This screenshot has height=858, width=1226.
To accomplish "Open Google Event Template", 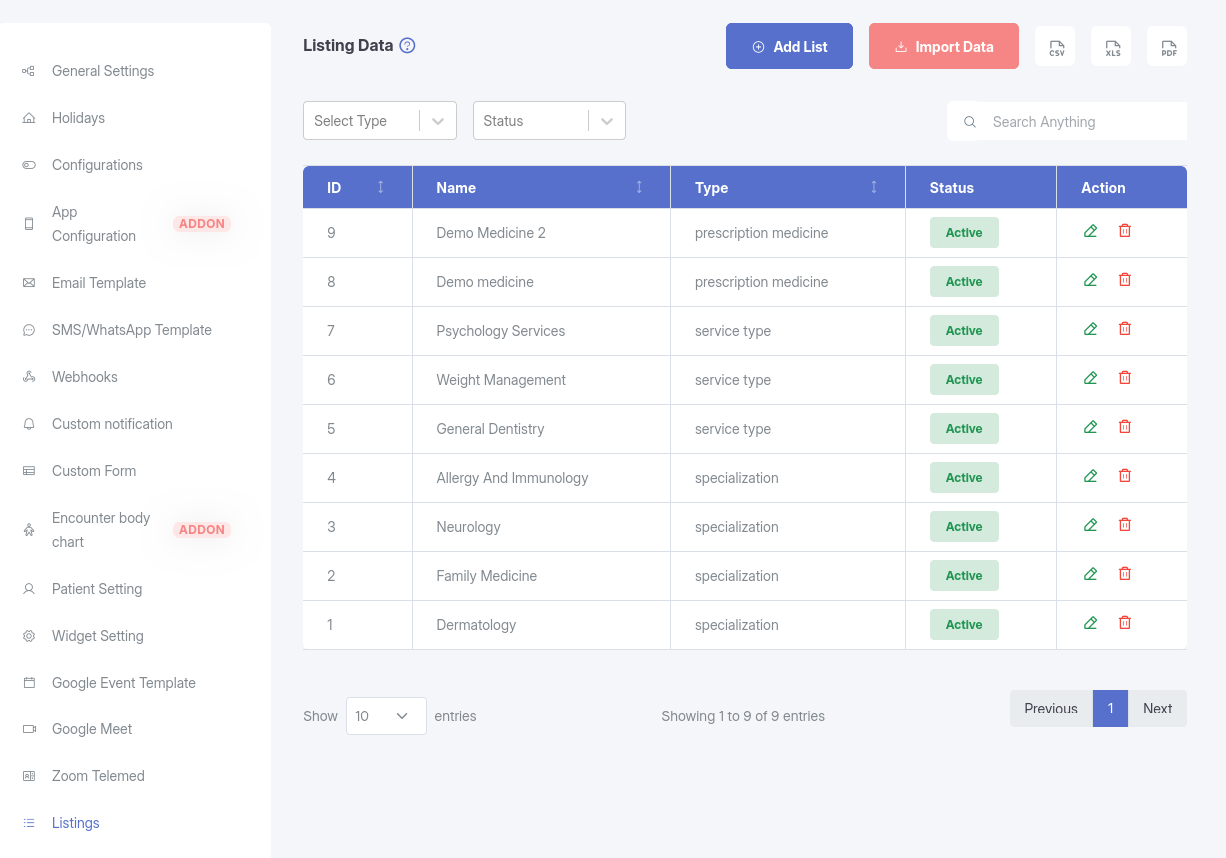I will [124, 683].
